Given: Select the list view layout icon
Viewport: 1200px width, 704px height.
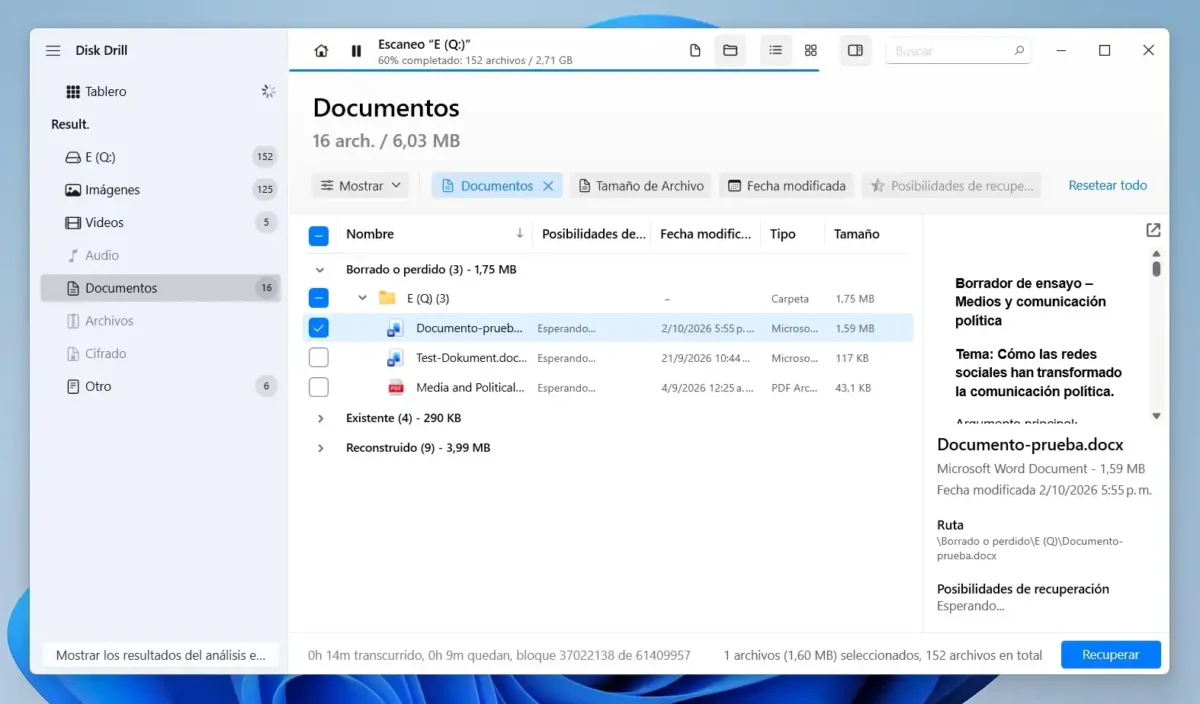Looking at the screenshot, I should pos(775,51).
